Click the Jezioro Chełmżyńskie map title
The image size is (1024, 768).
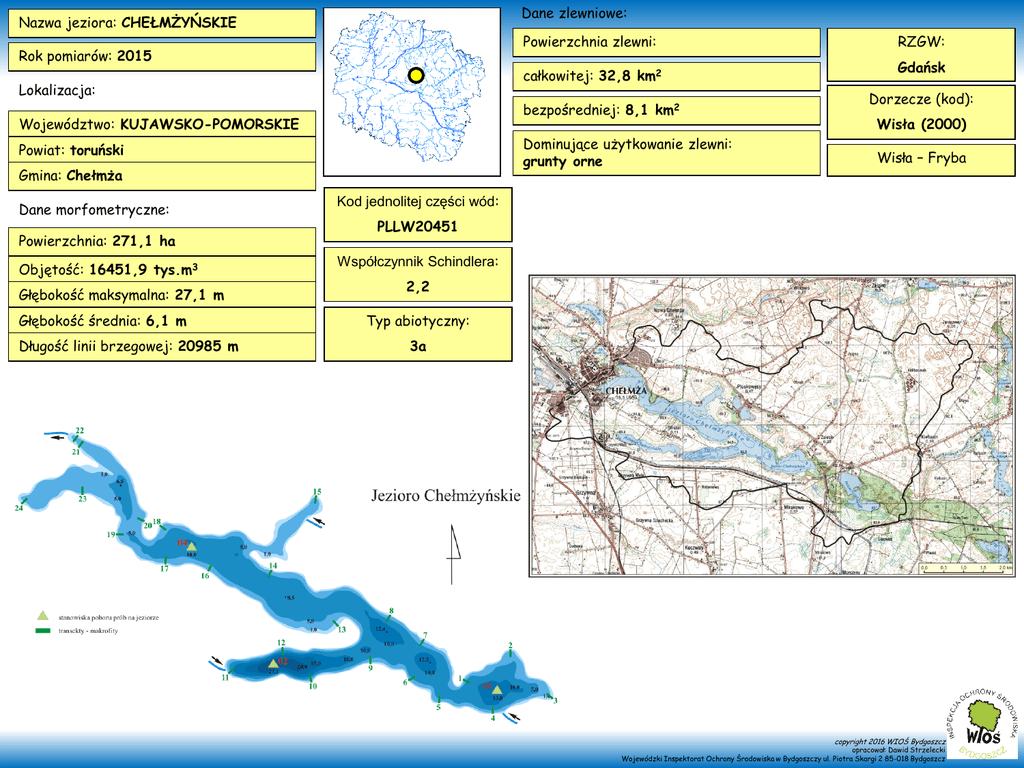(x=445, y=496)
